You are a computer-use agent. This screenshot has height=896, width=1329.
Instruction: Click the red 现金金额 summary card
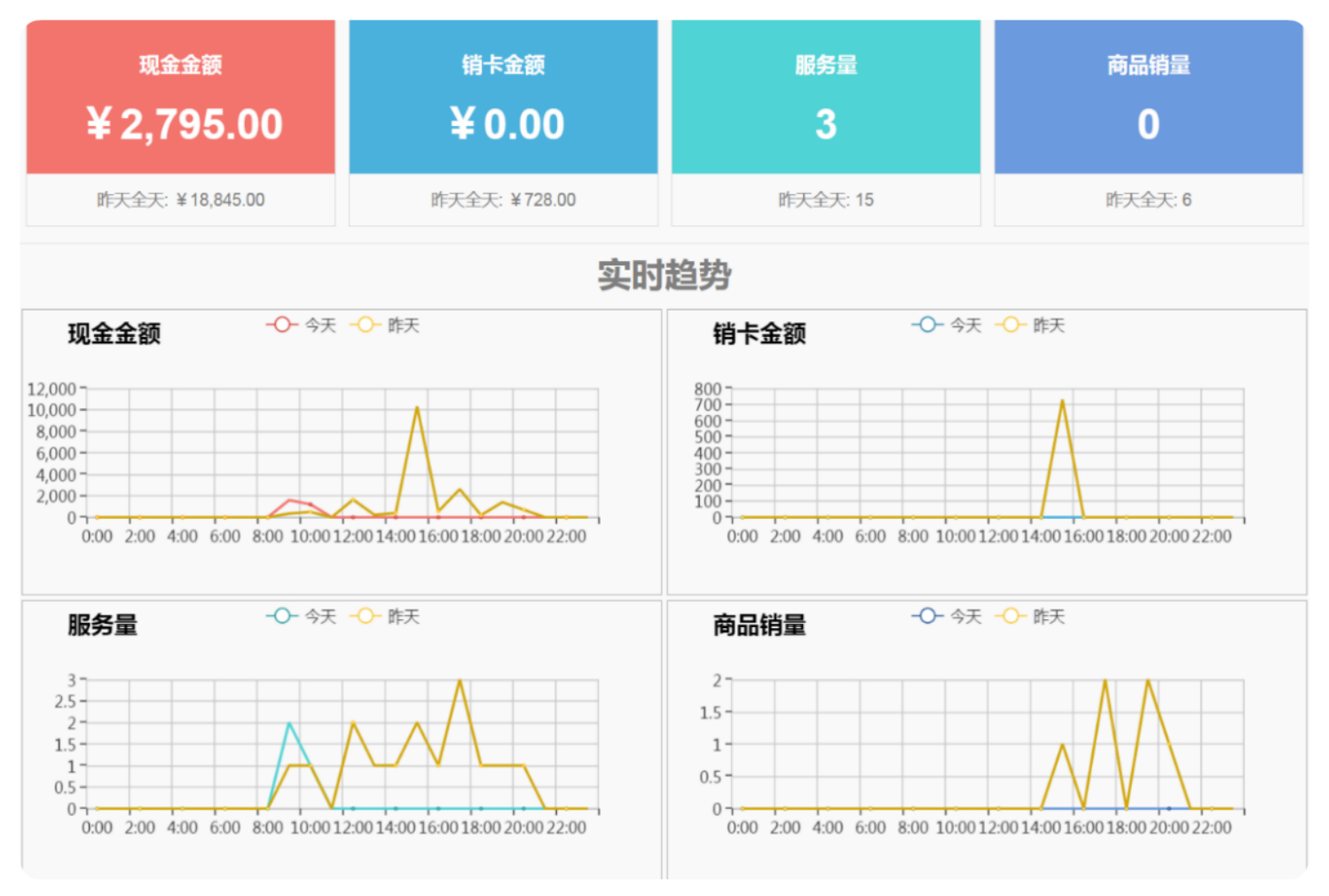tap(181, 98)
